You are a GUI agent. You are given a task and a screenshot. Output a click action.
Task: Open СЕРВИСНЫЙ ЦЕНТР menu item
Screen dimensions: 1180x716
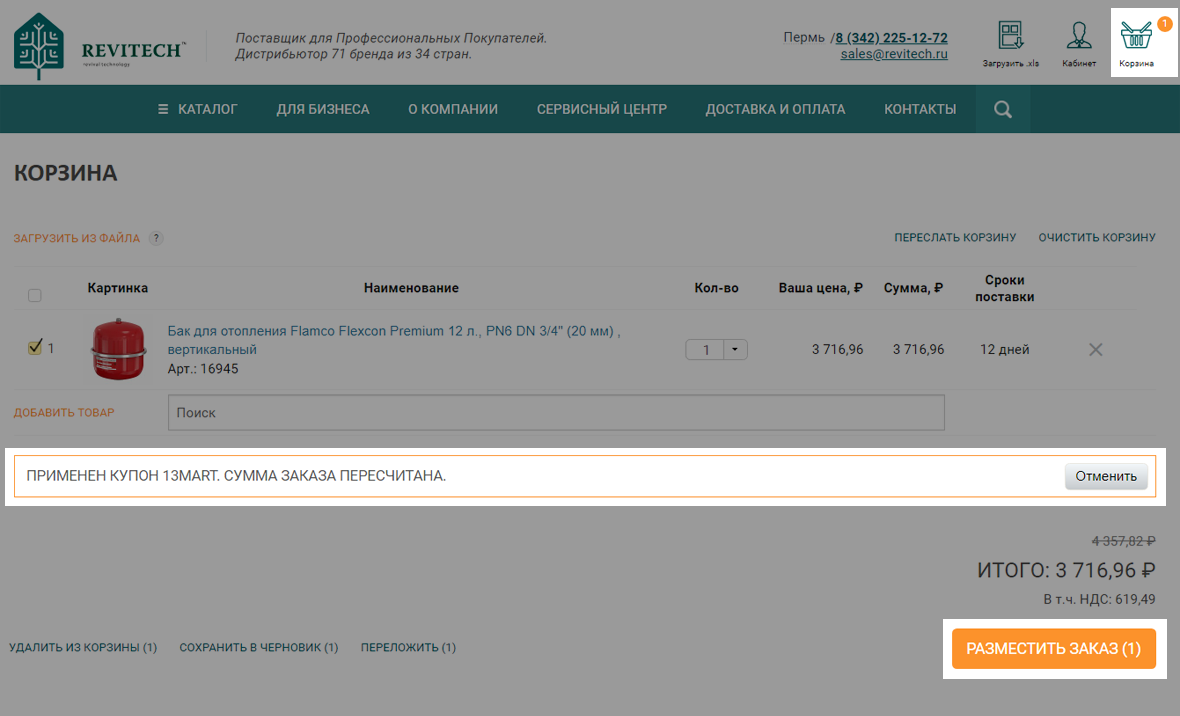tap(602, 109)
